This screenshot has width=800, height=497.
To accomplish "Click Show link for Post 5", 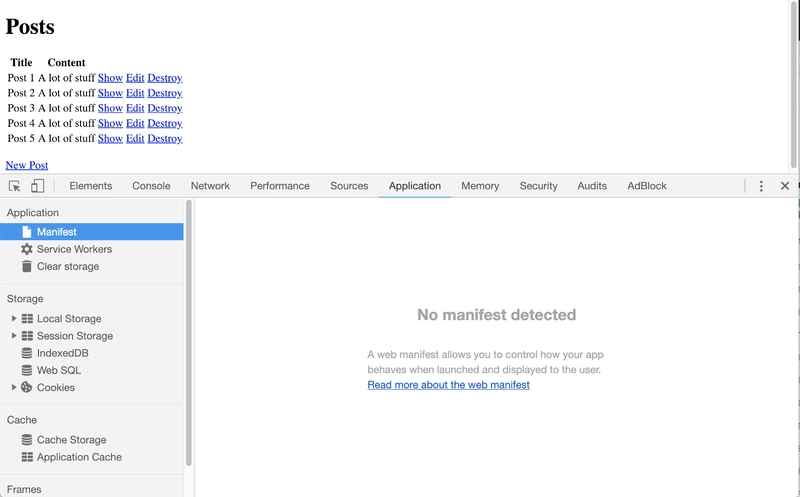I will point(110,138).
